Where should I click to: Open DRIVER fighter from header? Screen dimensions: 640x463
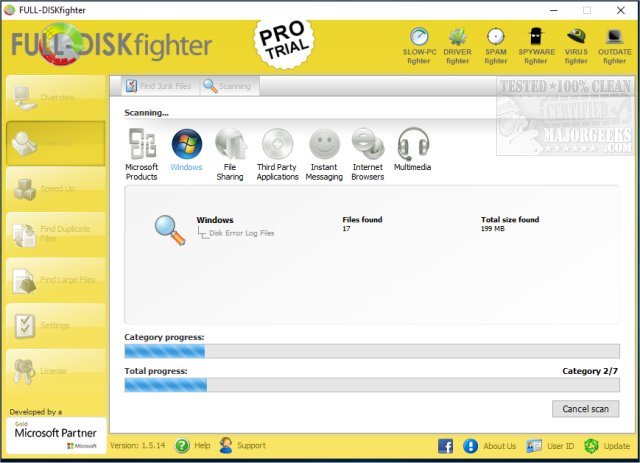tap(457, 45)
